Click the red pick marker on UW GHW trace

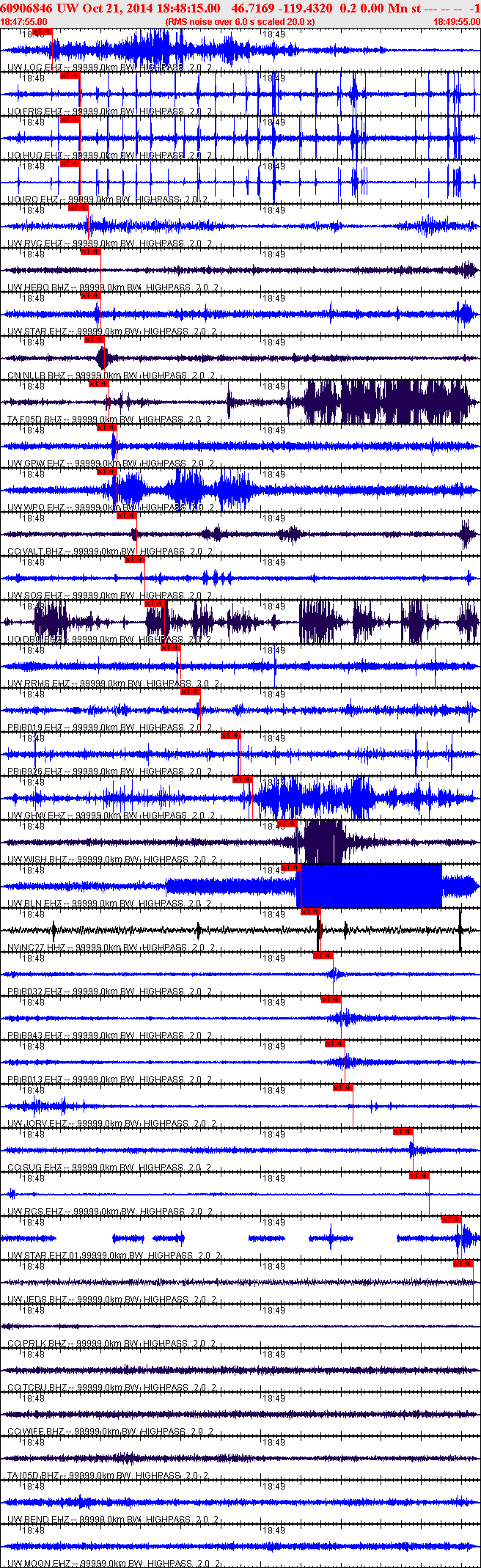pos(243,780)
